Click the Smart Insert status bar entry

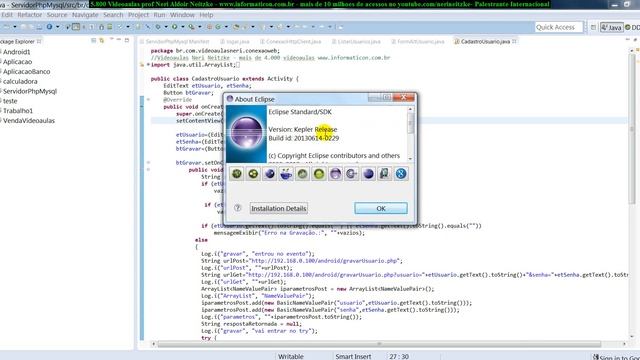(x=353, y=356)
